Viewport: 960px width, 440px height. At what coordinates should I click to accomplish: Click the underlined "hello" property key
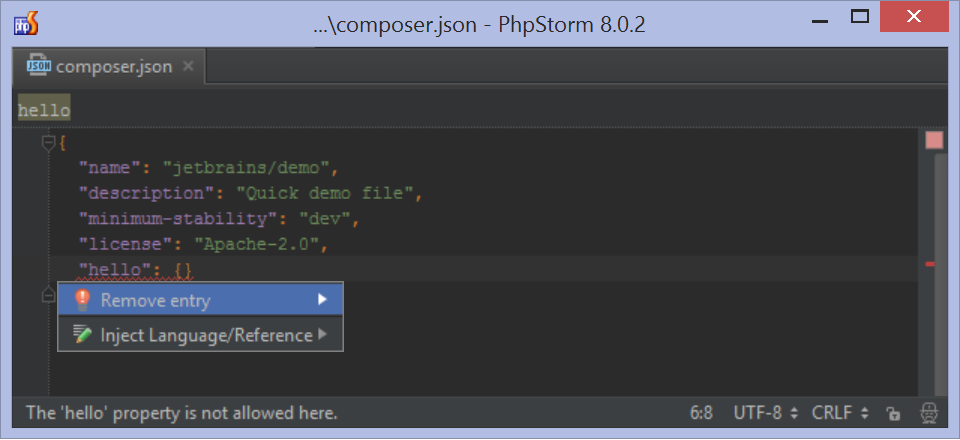[x=116, y=269]
